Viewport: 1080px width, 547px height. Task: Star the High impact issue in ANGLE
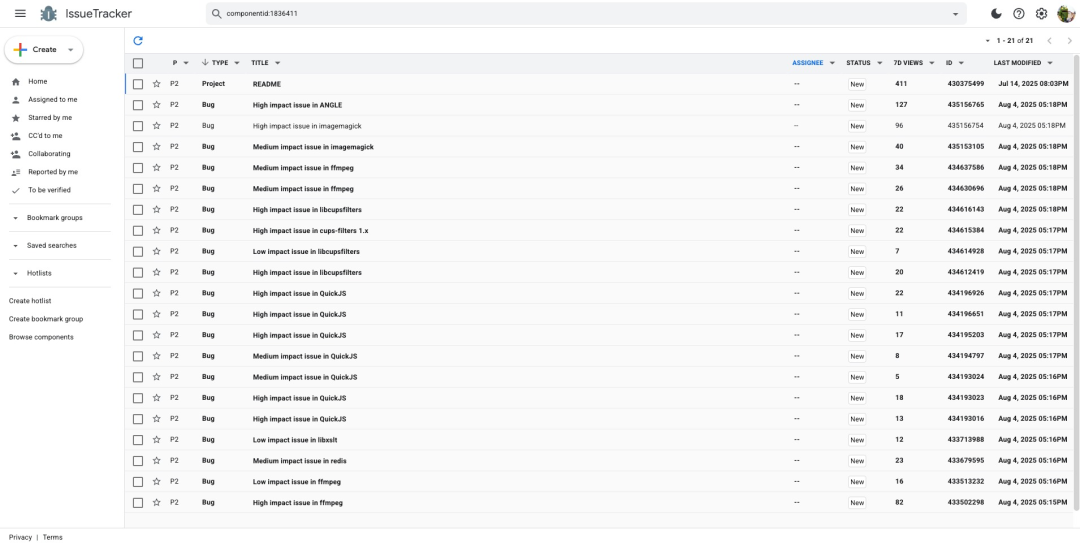pyautogui.click(x=156, y=105)
